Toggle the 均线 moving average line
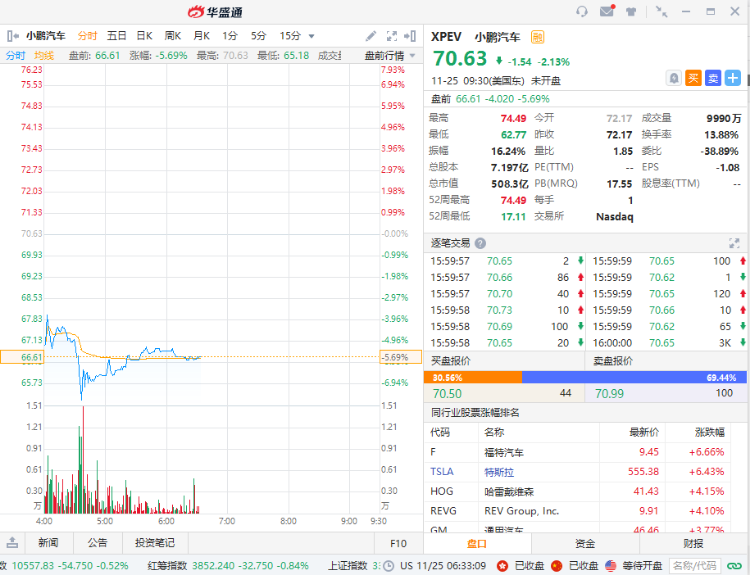The image size is (750, 575). click(44, 55)
